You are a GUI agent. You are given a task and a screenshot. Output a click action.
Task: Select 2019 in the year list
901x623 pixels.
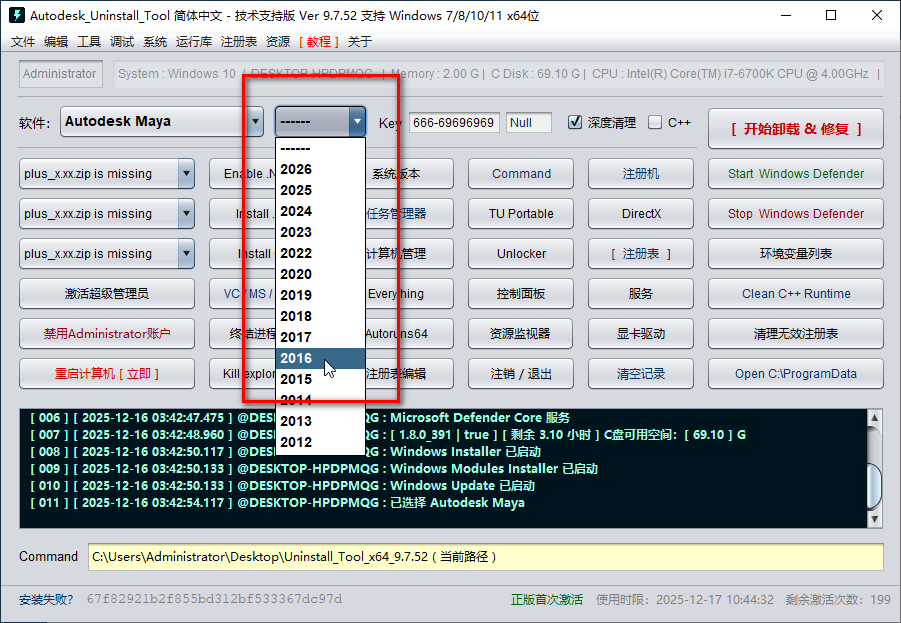tap(320, 295)
